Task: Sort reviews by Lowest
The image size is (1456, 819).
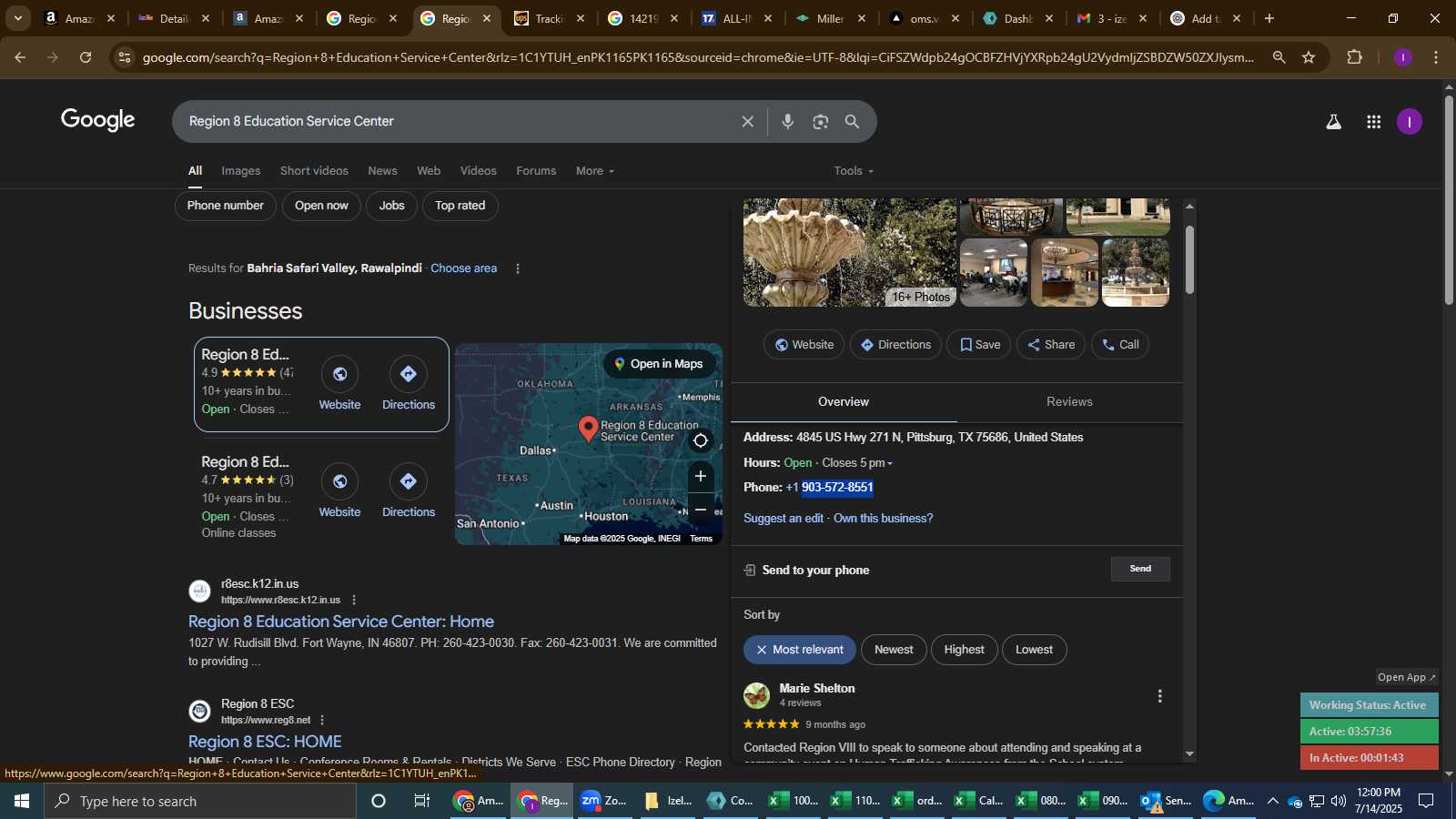Action: [1034, 650]
